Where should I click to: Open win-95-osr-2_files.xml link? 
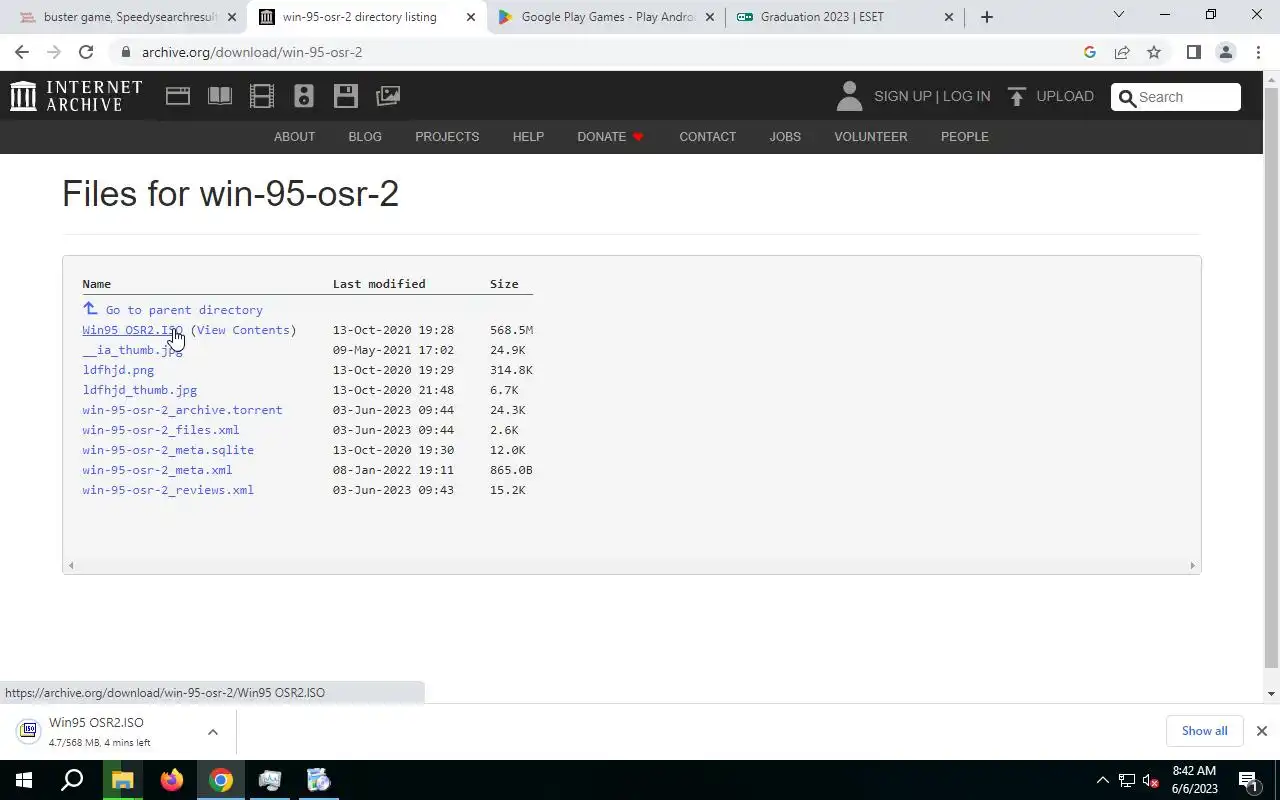(160, 430)
